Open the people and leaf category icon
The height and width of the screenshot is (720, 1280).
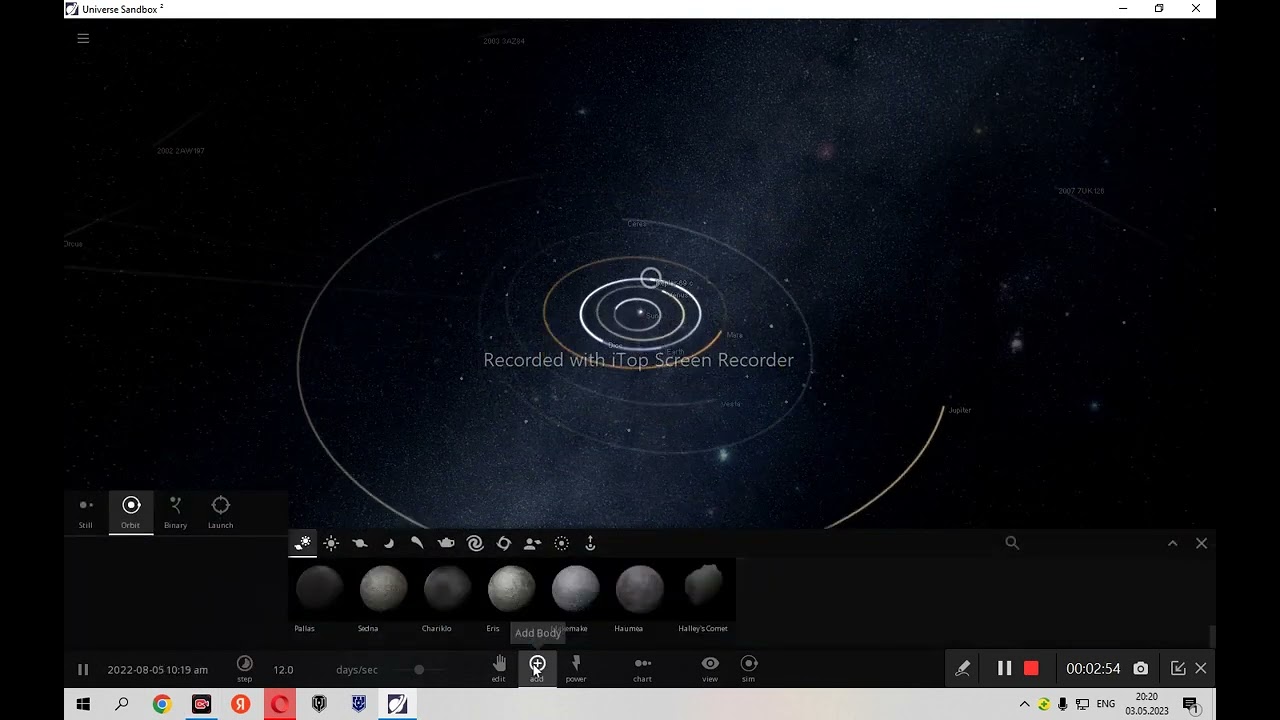533,543
